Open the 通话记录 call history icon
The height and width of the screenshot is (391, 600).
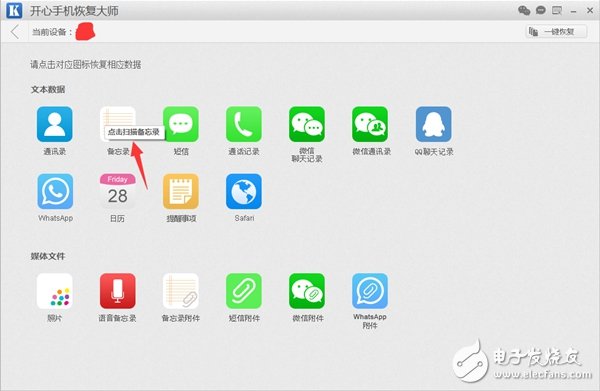[x=244, y=124]
